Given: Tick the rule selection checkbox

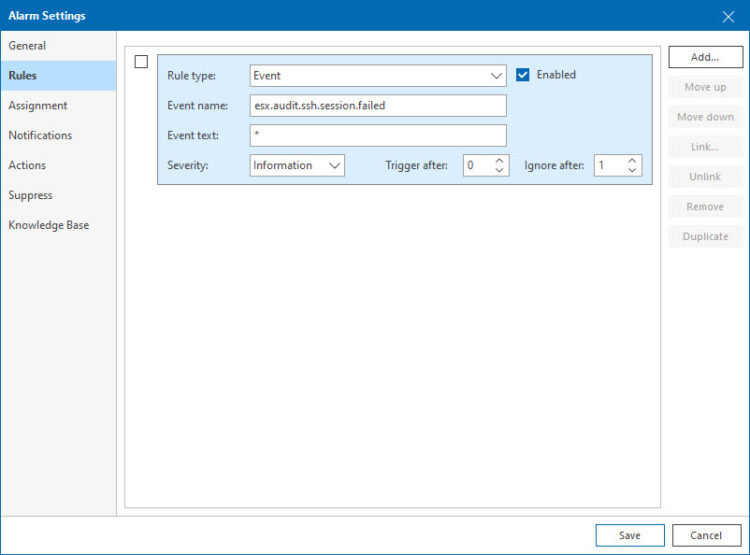Looking at the screenshot, I should coord(141,62).
